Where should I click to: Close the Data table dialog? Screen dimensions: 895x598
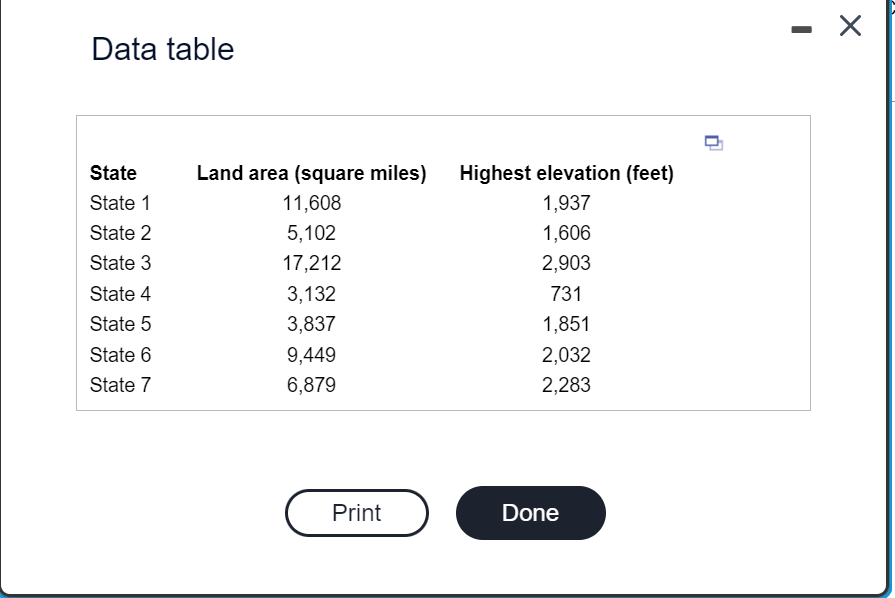pos(849,27)
